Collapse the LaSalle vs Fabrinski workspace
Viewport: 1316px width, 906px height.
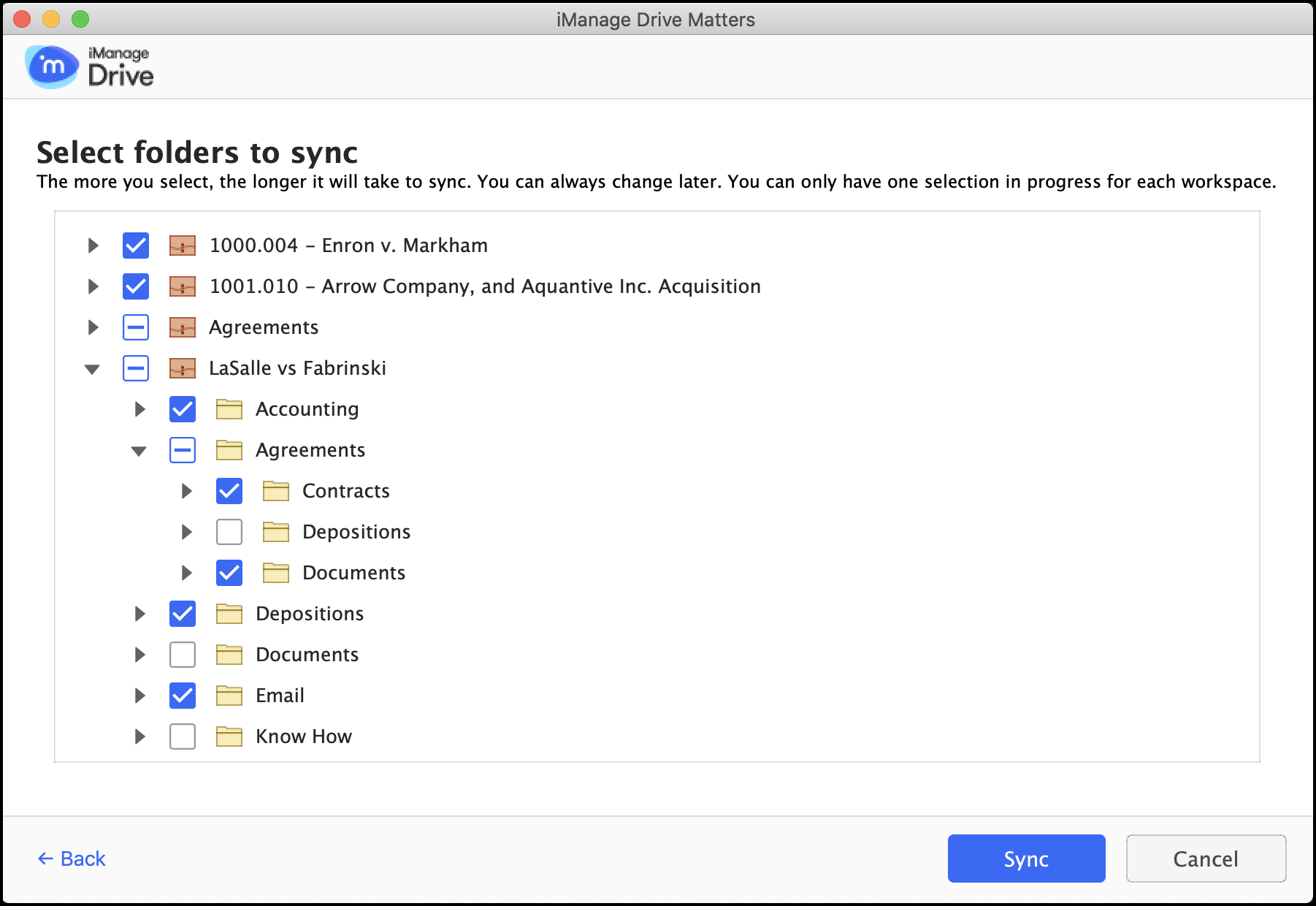coord(92,369)
